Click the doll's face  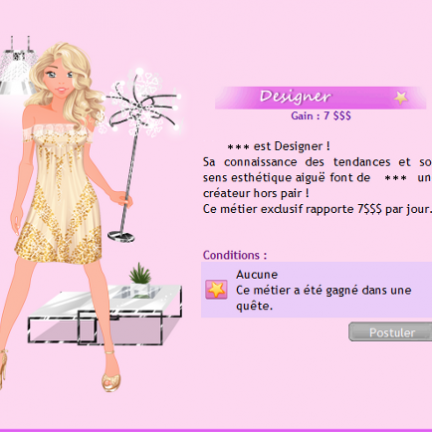58,80
